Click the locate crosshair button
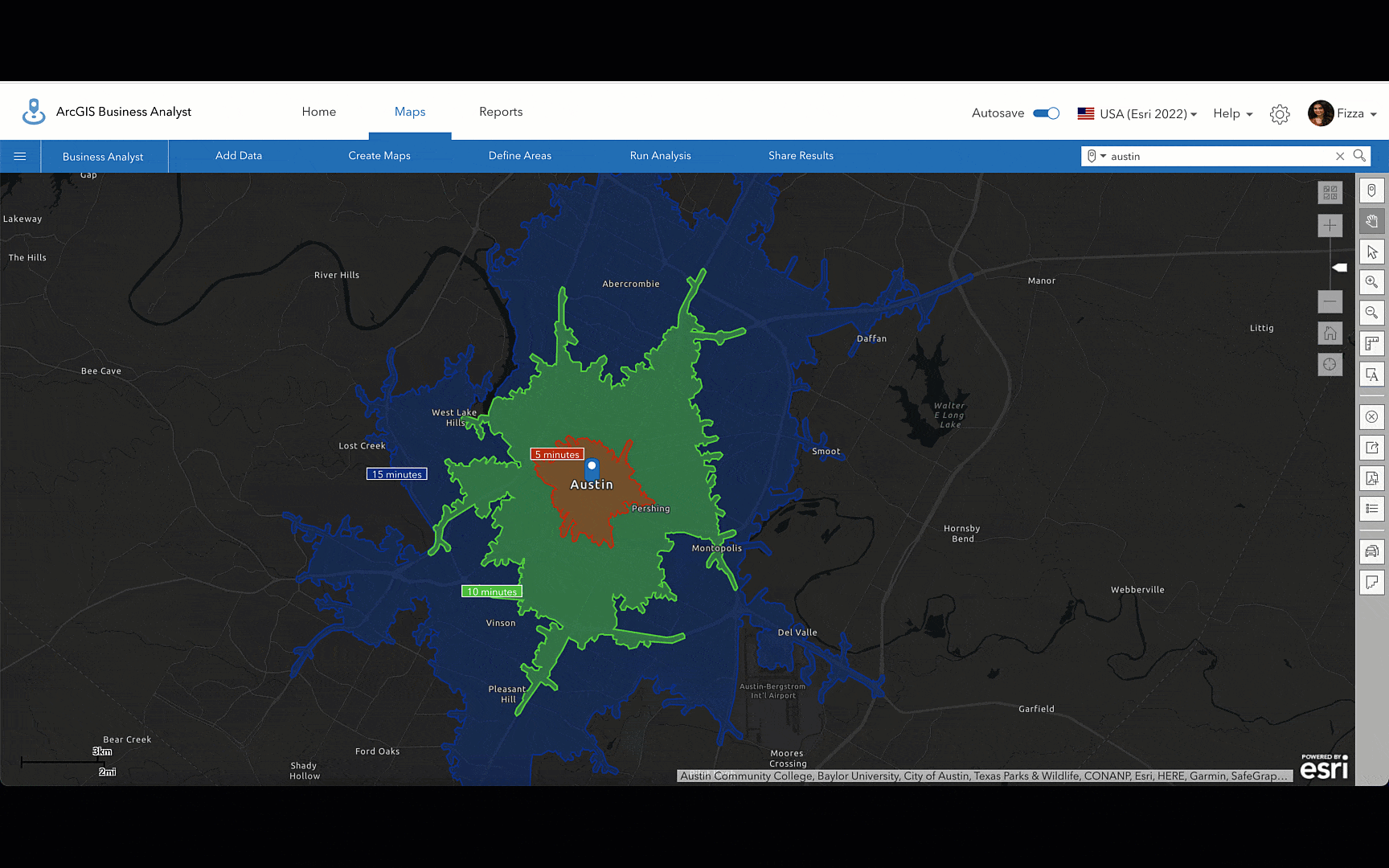Screen dimensions: 1389x868 point(1330,365)
